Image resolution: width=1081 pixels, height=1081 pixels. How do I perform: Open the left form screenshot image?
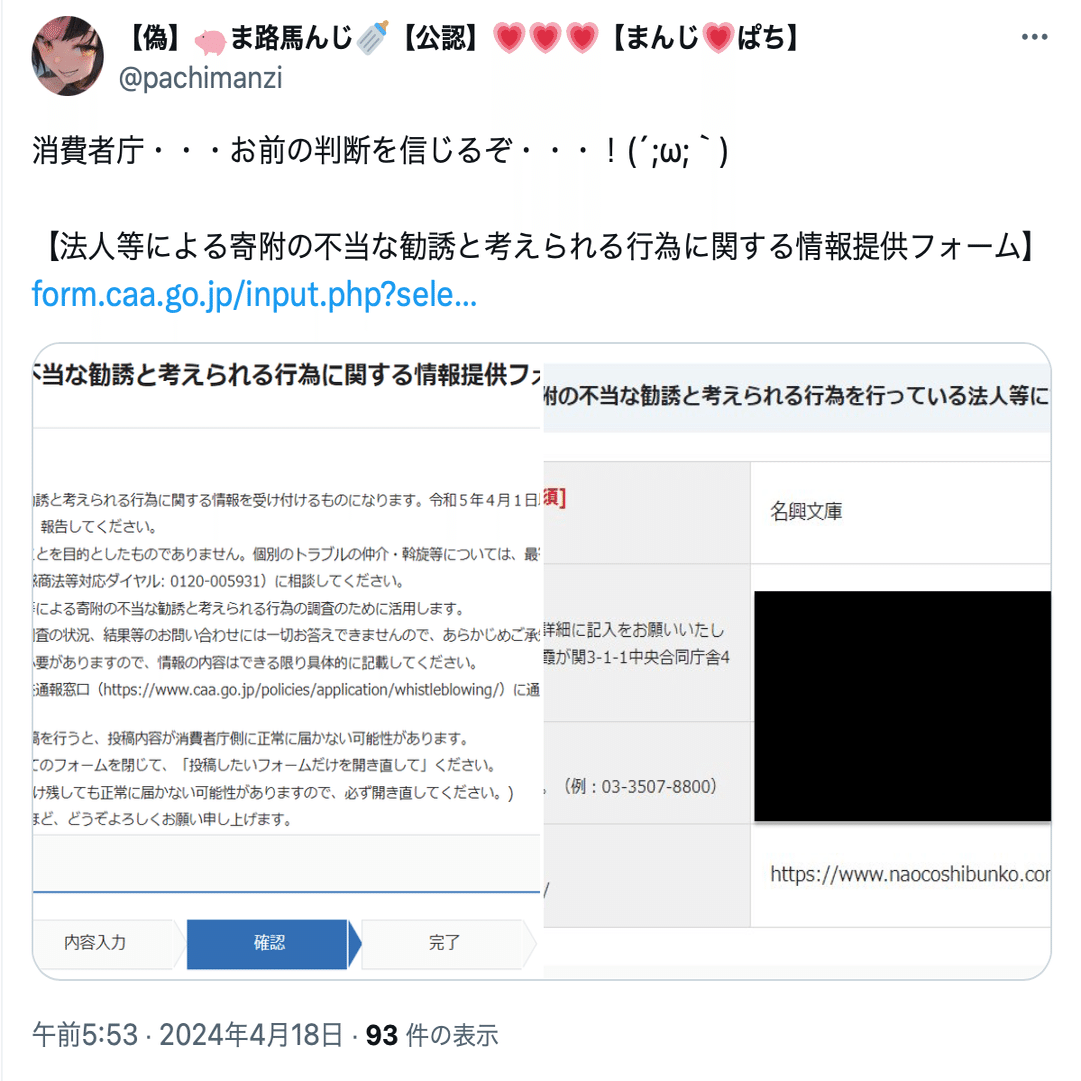[287, 661]
